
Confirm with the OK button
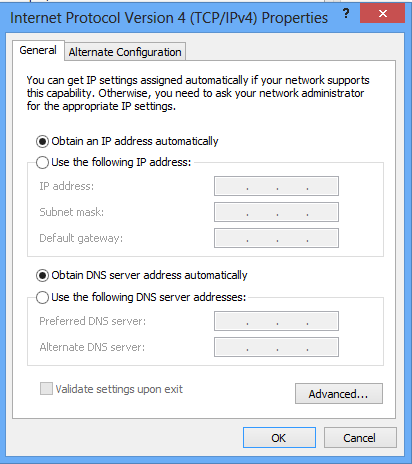pyautogui.click(x=279, y=438)
